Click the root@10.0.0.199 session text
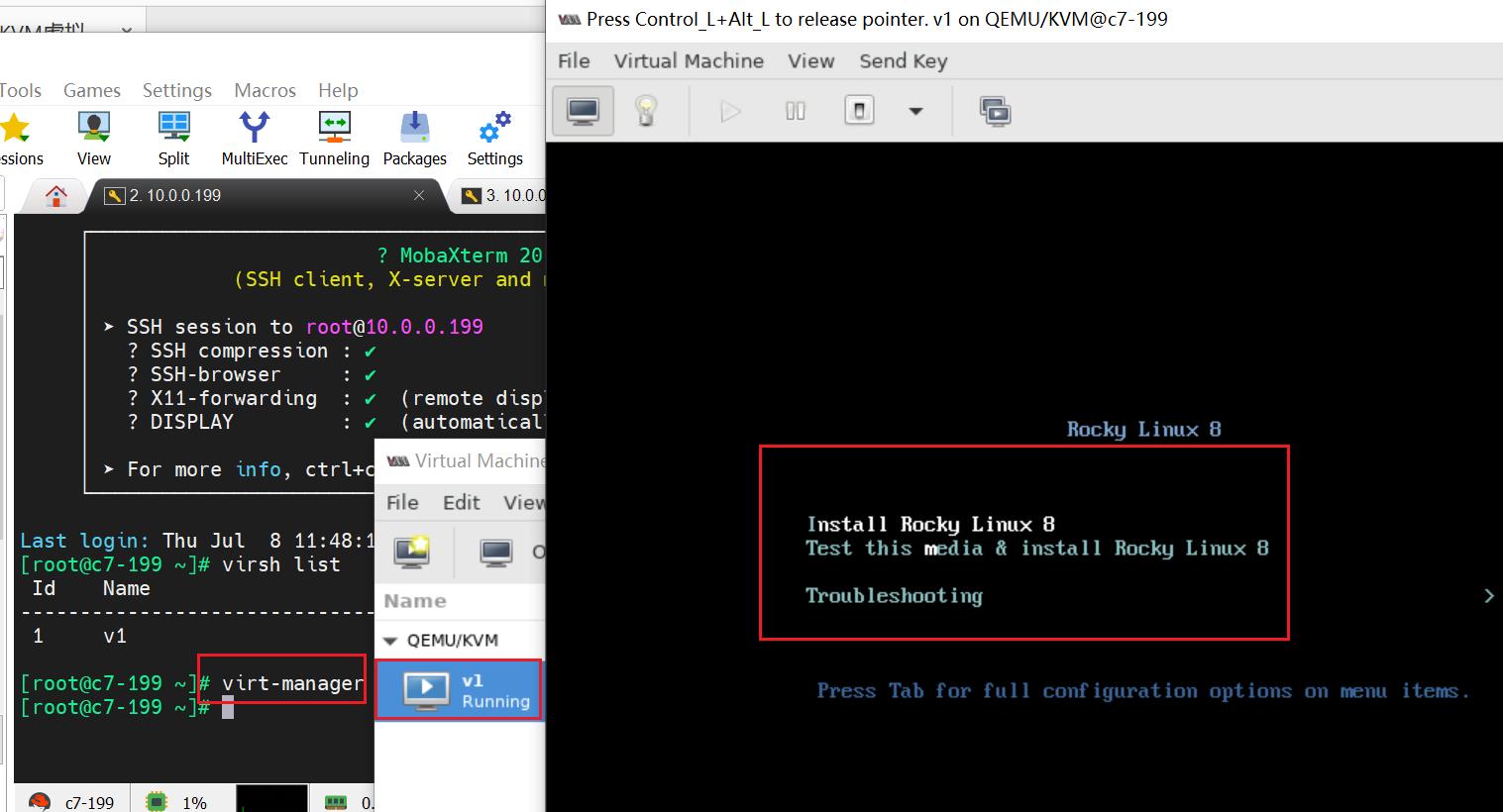The height and width of the screenshot is (812, 1503). tap(394, 327)
